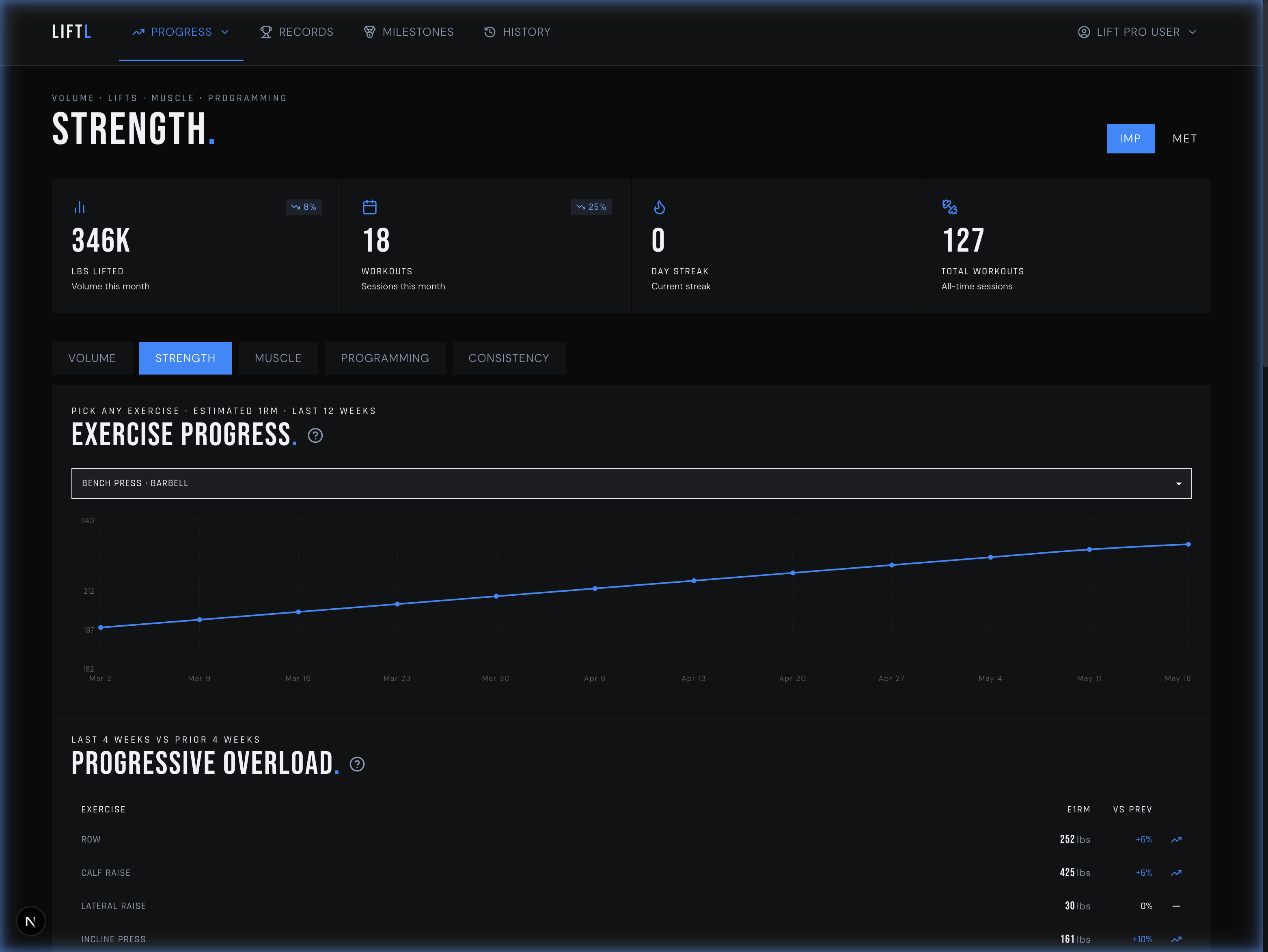The height and width of the screenshot is (952, 1268).
Task: Click the LATERAL RAISE exercise name
Action: pos(114,906)
